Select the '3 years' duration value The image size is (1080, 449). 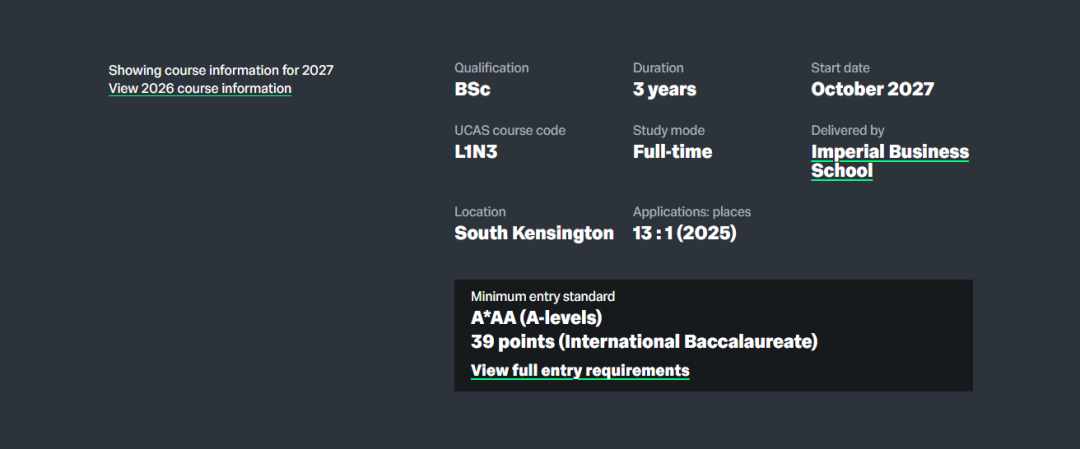click(x=664, y=89)
